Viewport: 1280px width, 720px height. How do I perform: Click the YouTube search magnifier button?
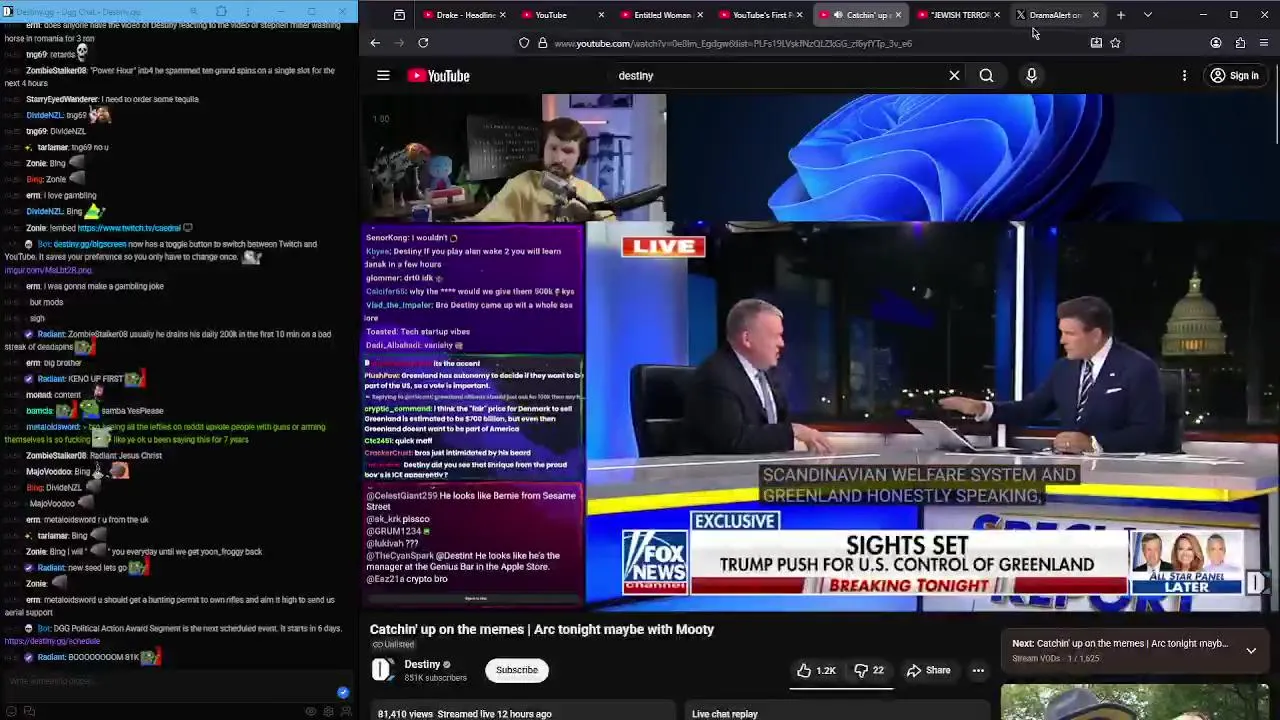tap(986, 75)
